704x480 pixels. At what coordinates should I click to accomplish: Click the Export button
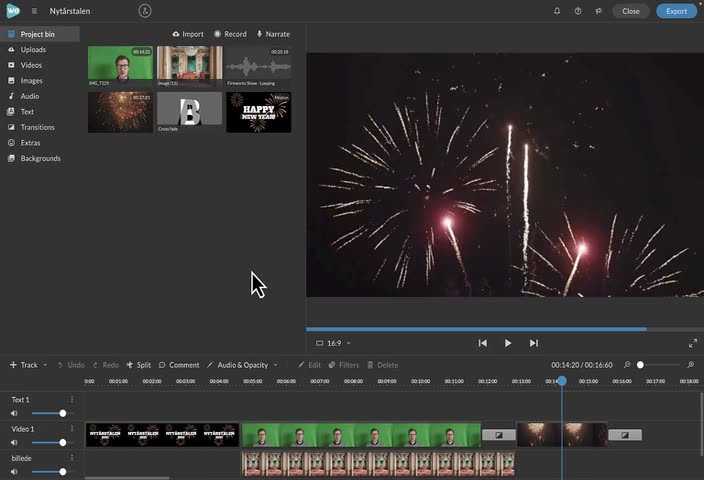(x=676, y=11)
